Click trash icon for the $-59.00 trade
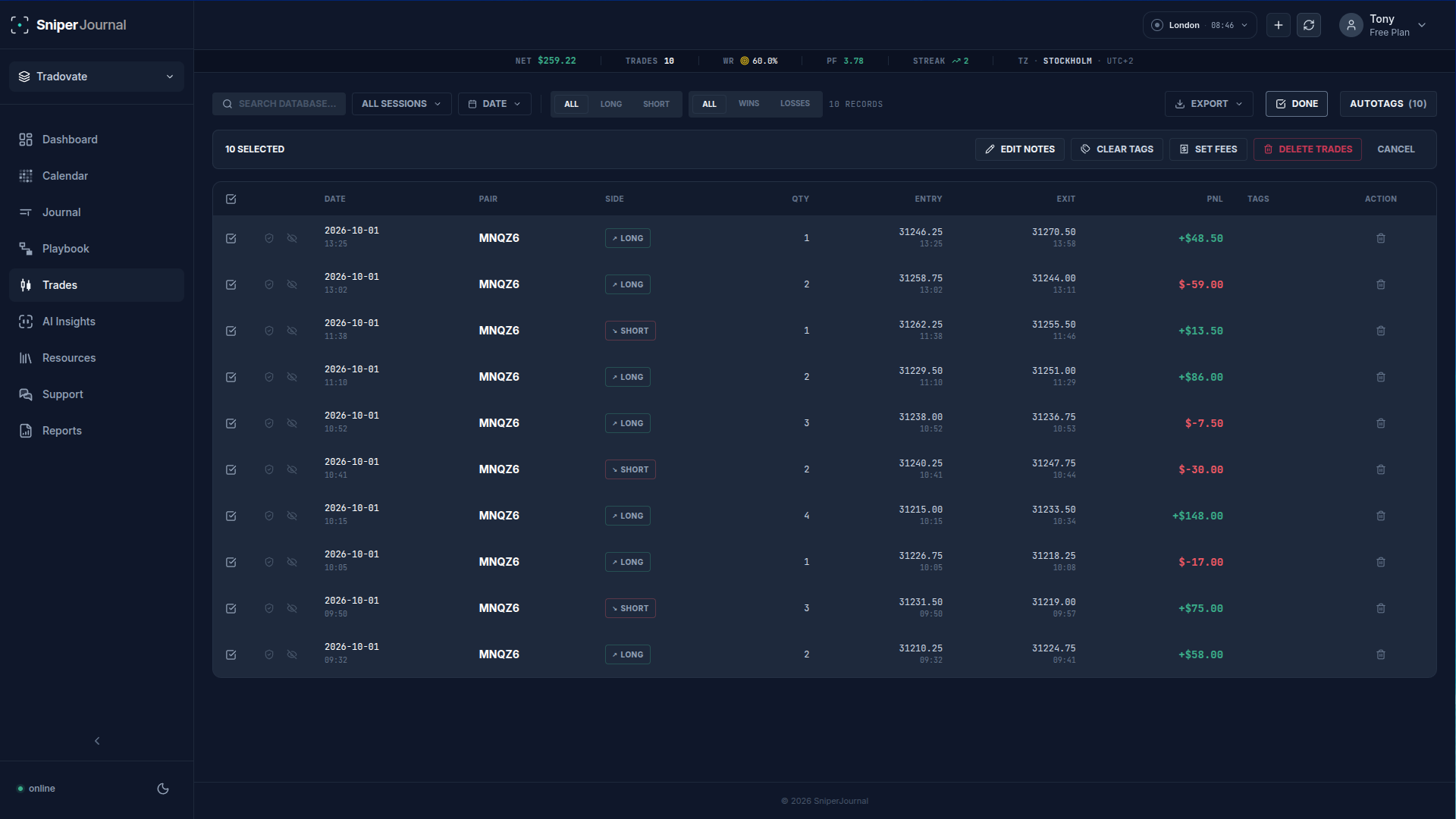 coord(1381,284)
